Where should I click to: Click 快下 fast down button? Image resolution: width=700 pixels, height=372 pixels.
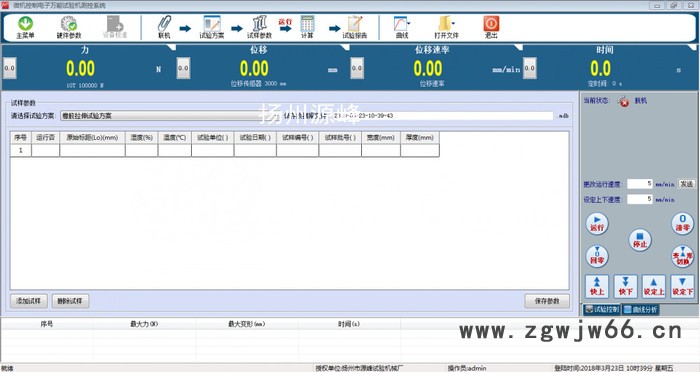point(625,286)
